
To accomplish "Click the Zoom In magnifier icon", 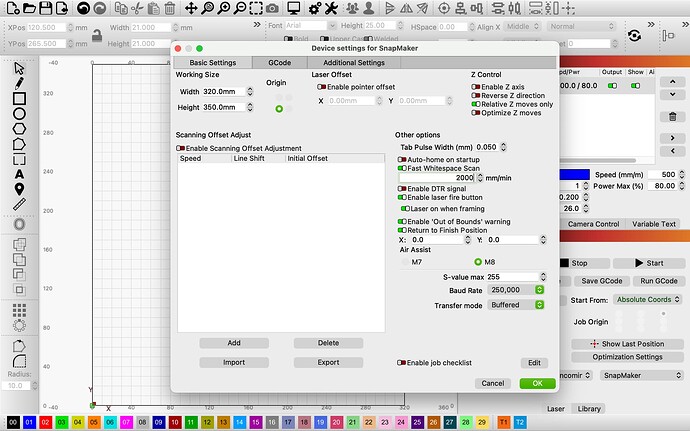I will click(224, 8).
